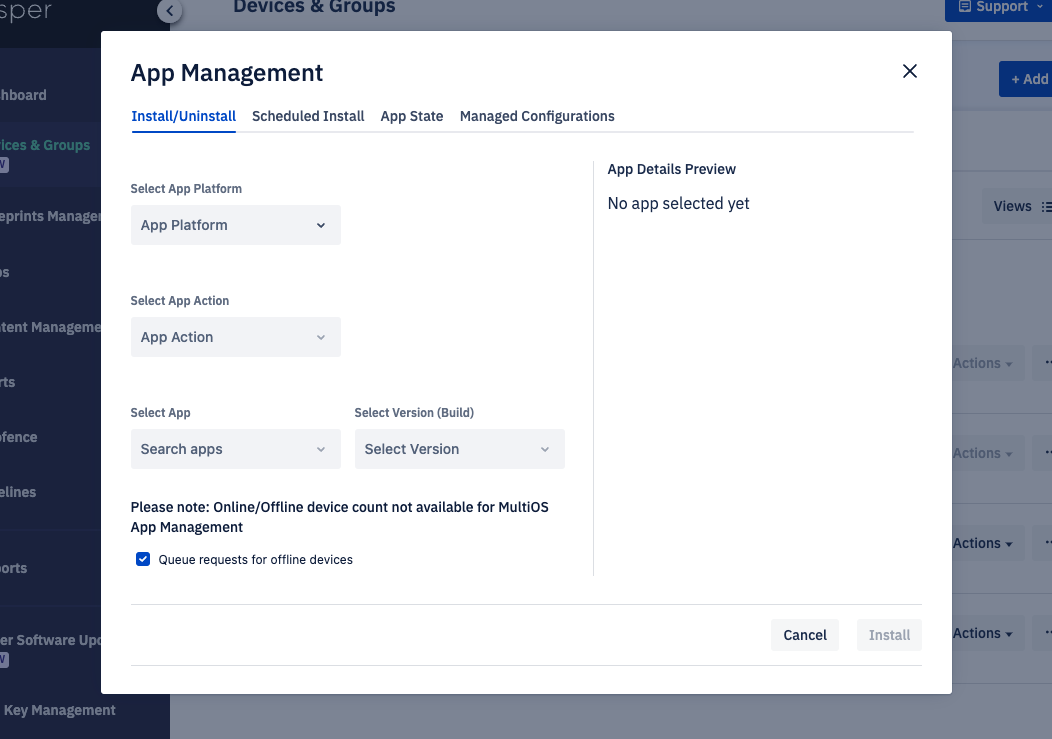Click the Support icon button

965,7
